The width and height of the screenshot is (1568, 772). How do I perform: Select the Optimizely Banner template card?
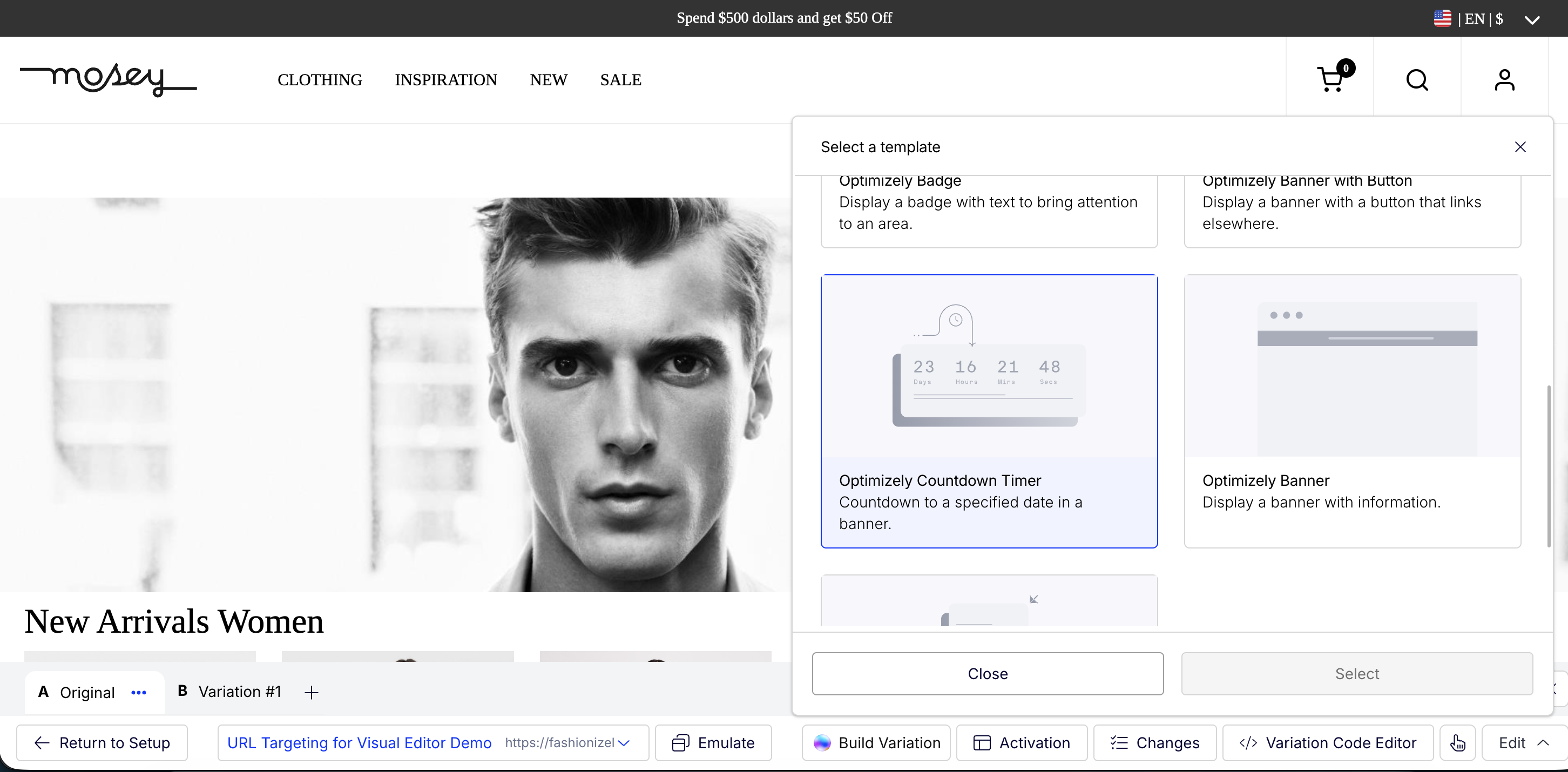[x=1352, y=411]
